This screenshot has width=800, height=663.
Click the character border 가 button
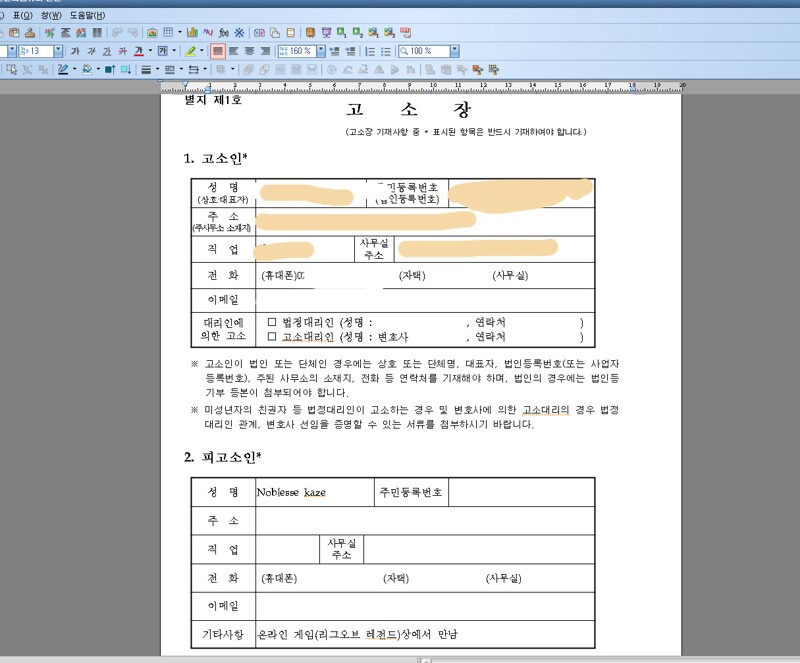163,51
